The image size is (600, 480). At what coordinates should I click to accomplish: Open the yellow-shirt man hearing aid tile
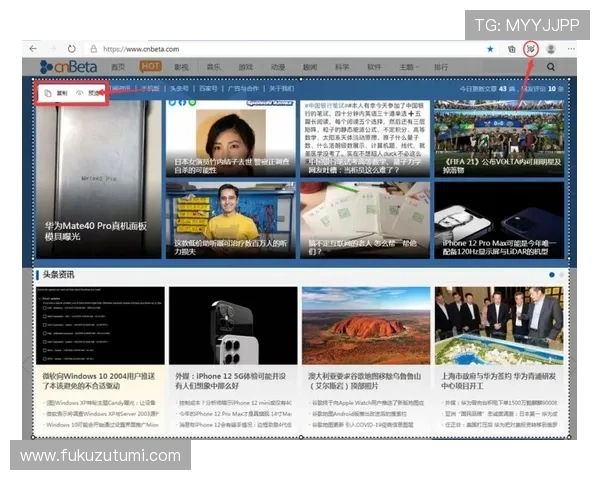[231, 220]
